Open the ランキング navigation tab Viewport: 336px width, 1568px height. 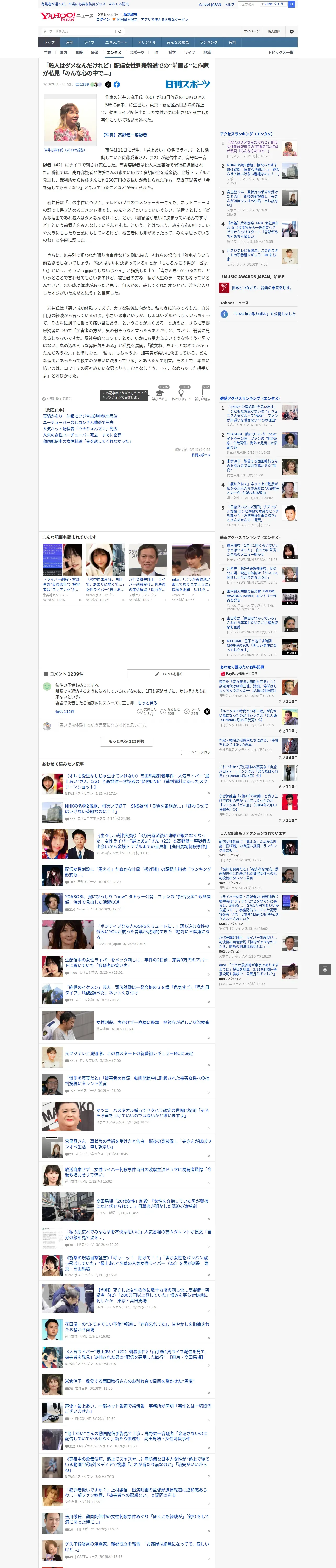[x=209, y=43]
